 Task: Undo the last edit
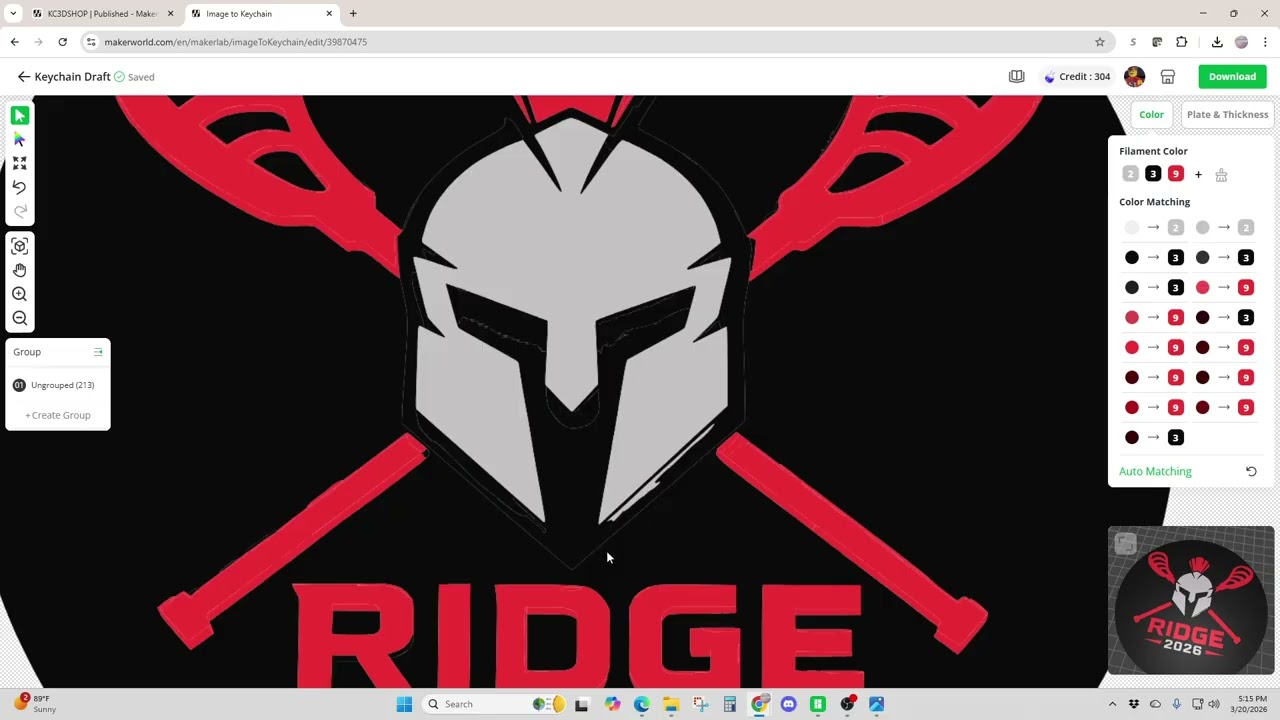(x=19, y=187)
